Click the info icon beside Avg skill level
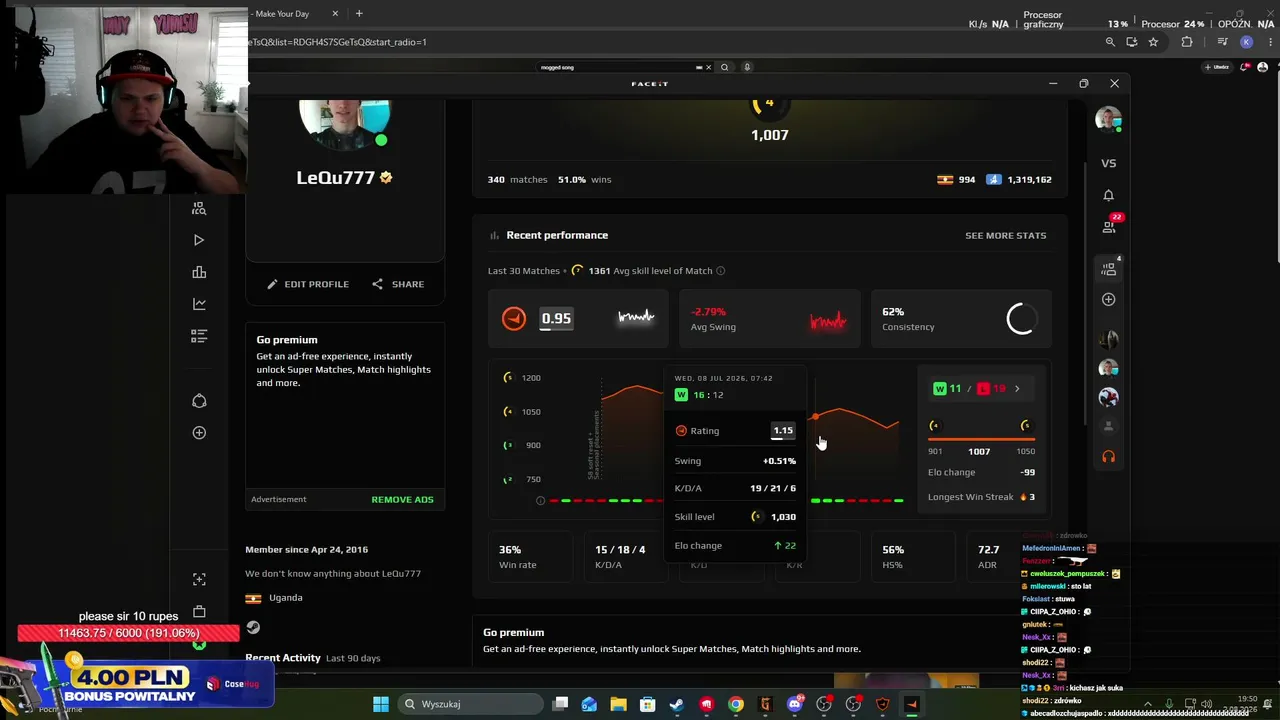1280x720 pixels. tap(720, 271)
